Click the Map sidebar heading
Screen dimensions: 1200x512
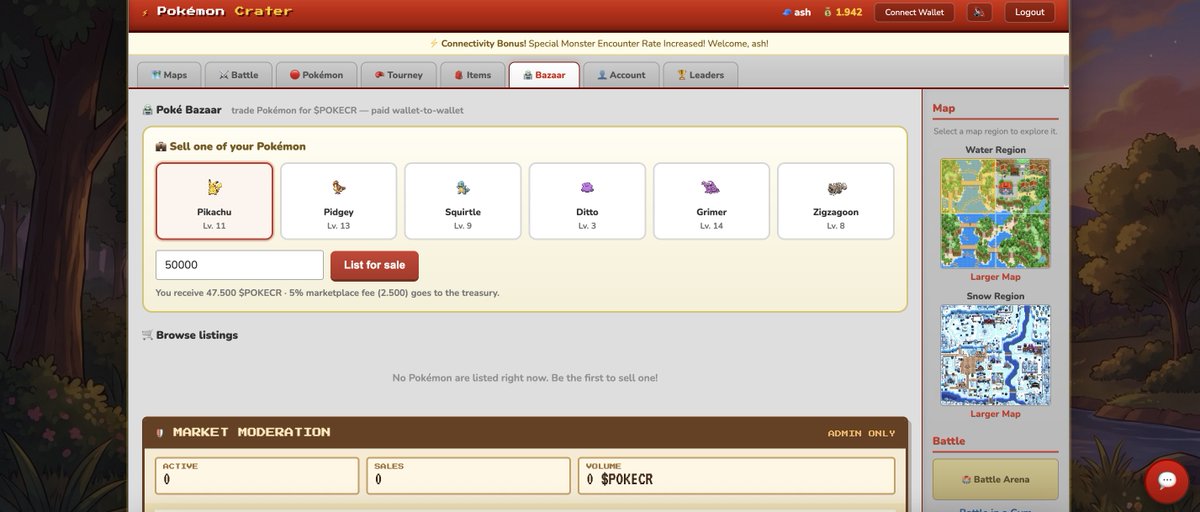[943, 108]
